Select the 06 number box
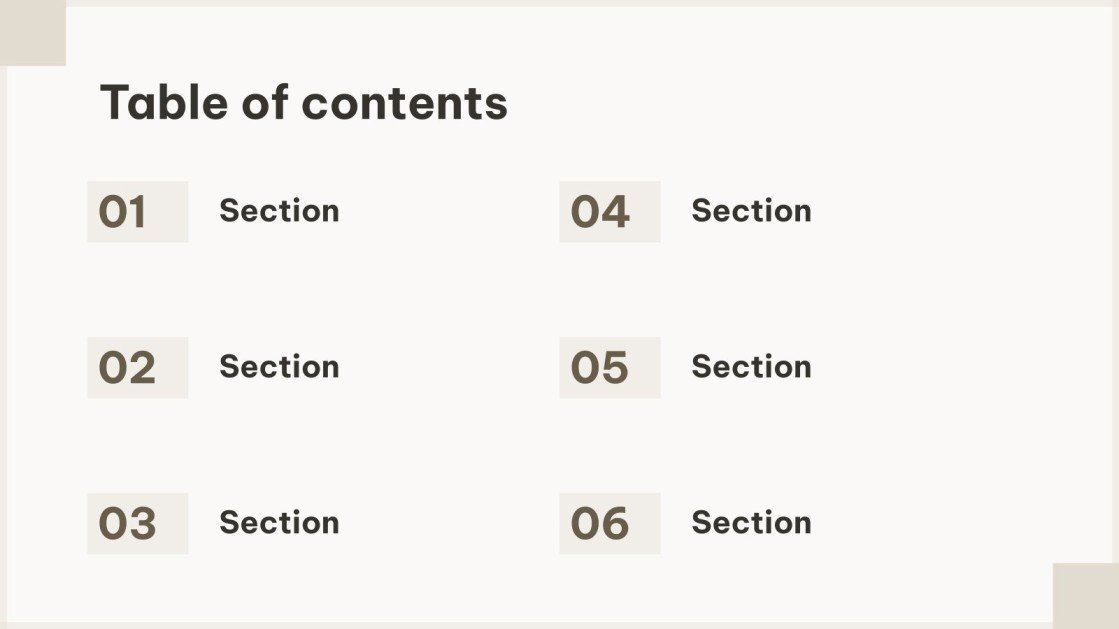1119x629 pixels. [609, 523]
